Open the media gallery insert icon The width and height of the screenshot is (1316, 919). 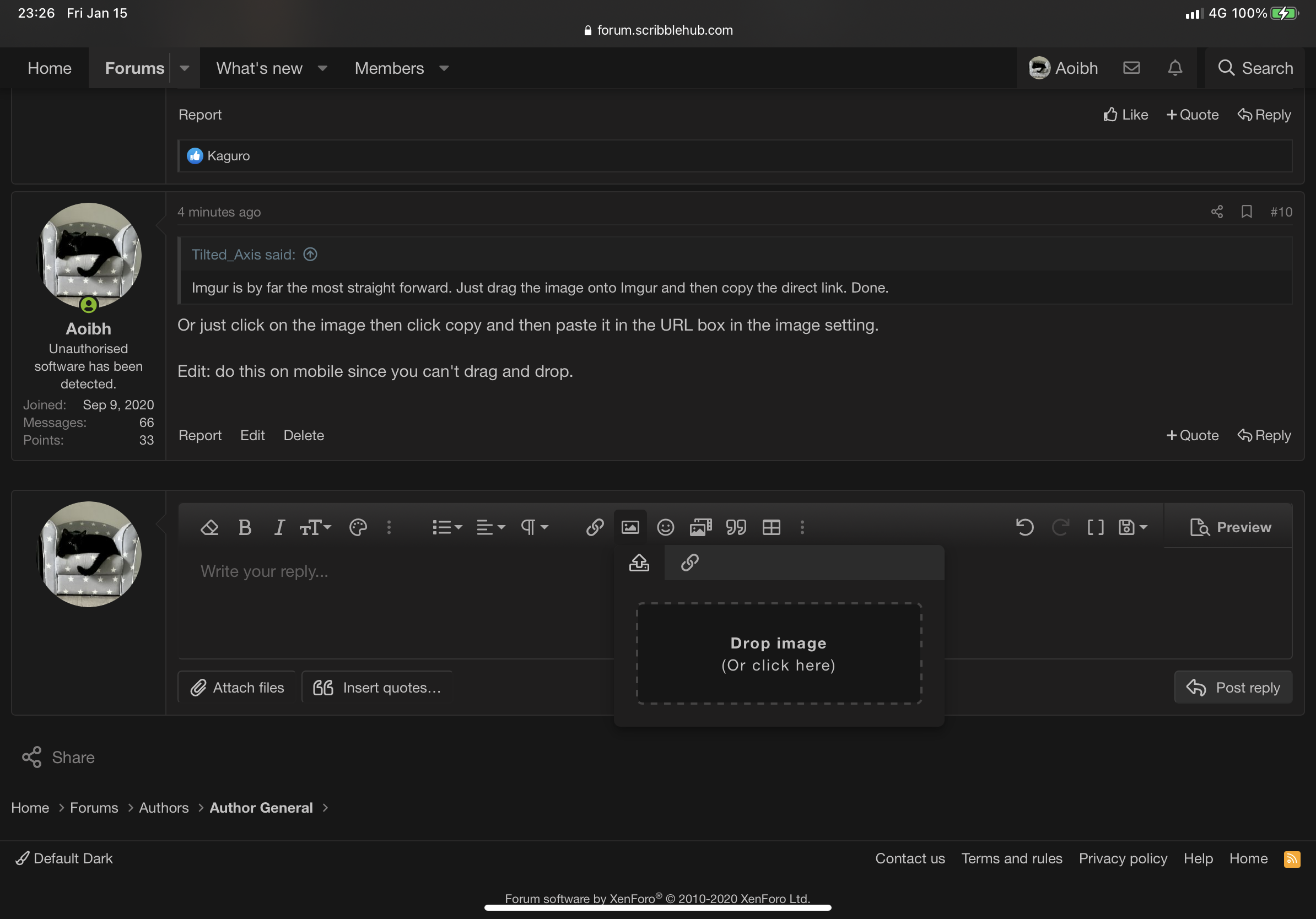coord(700,527)
